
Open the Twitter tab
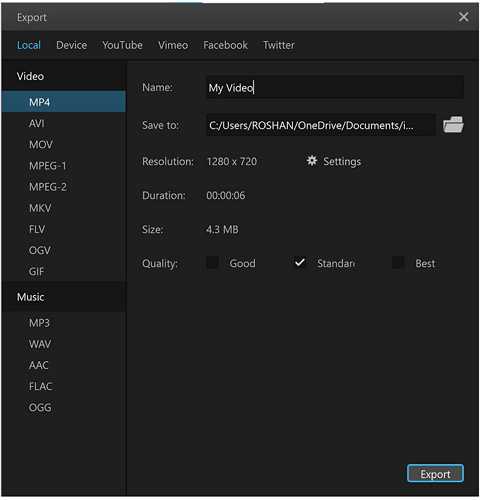click(x=279, y=45)
